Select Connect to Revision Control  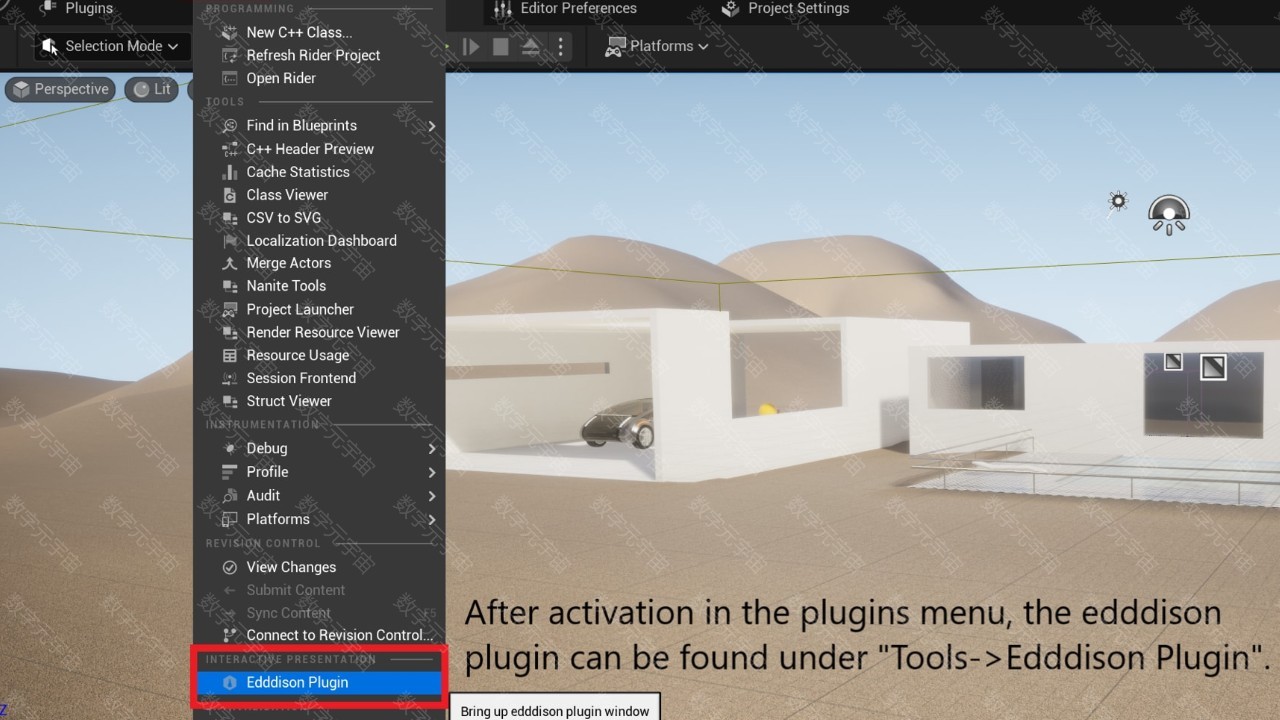(318, 635)
